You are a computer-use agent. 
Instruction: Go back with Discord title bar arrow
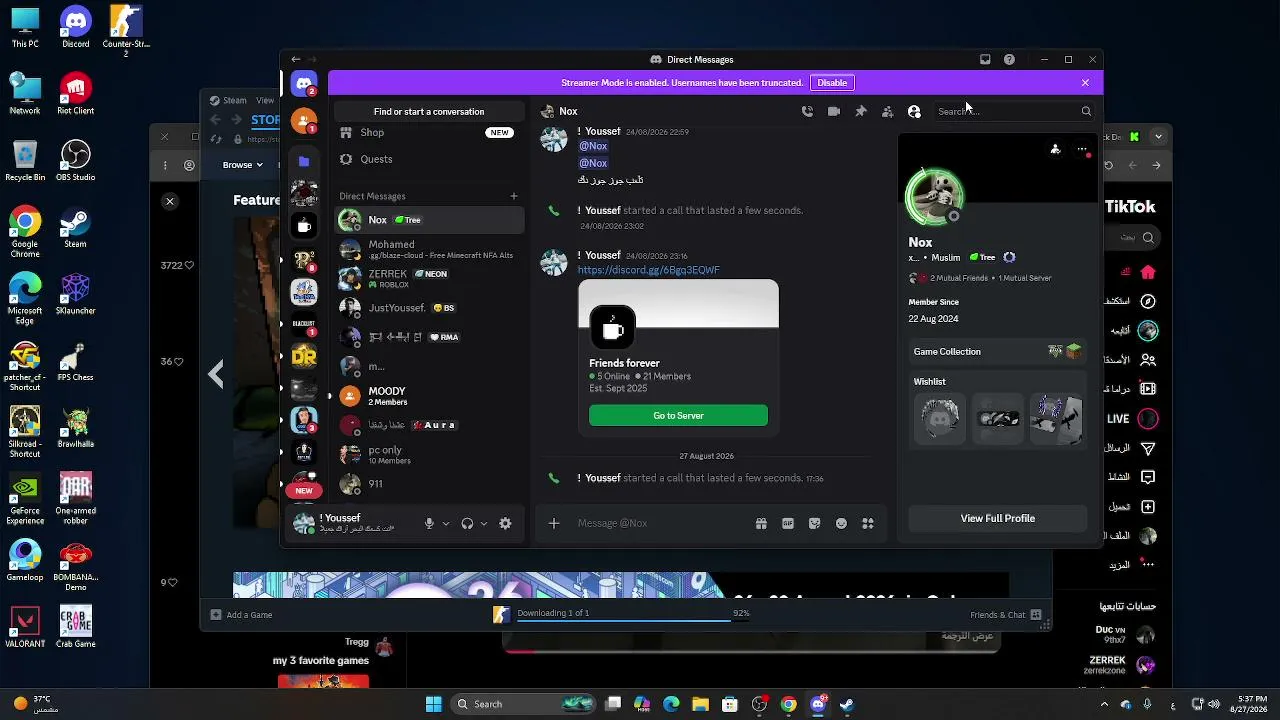pyautogui.click(x=295, y=60)
